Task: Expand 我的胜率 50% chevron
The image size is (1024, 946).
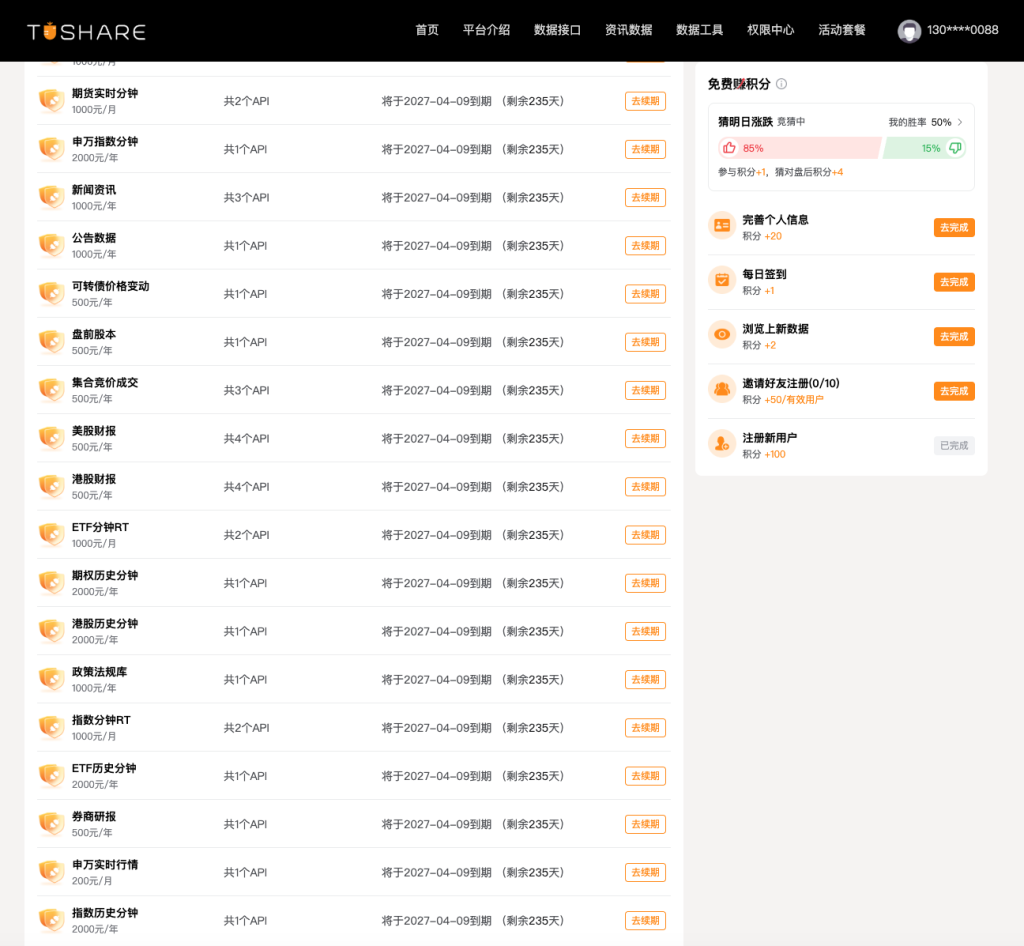Action: [x=959, y=122]
